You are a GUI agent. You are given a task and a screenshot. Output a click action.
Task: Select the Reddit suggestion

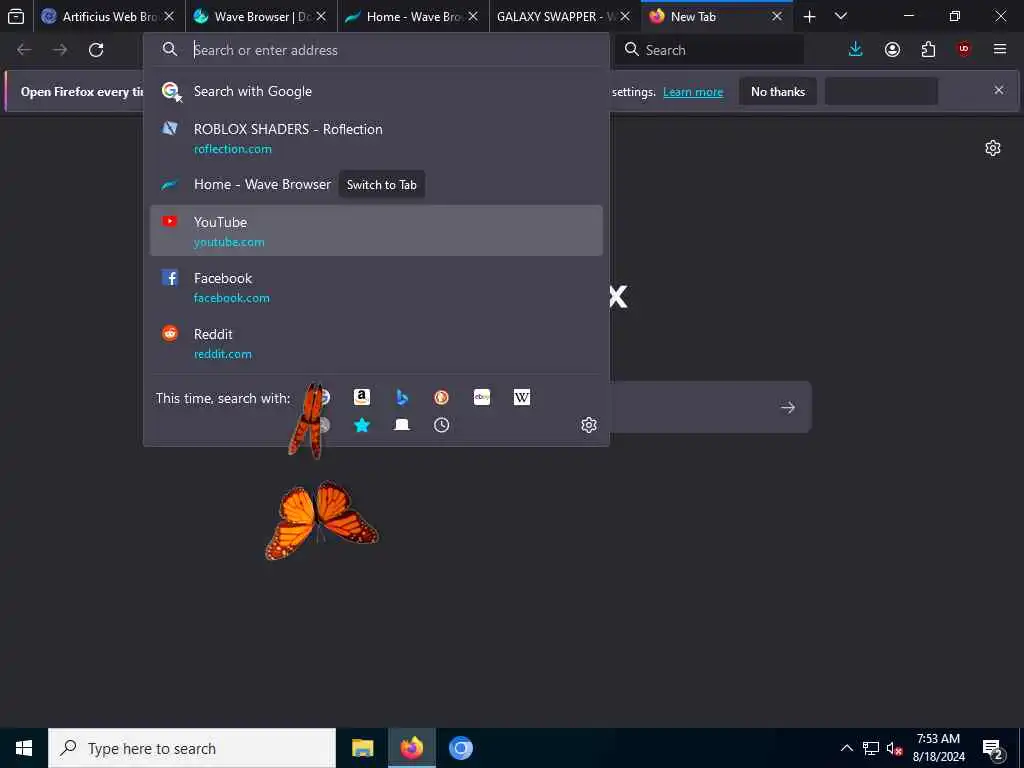(376, 343)
